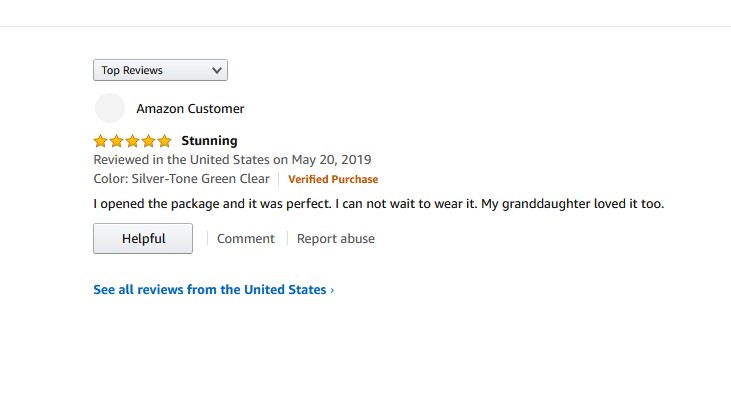Image resolution: width=731 pixels, height=418 pixels.
Task: Click the review date May 20, 2019
Action: pyautogui.click(x=331, y=160)
